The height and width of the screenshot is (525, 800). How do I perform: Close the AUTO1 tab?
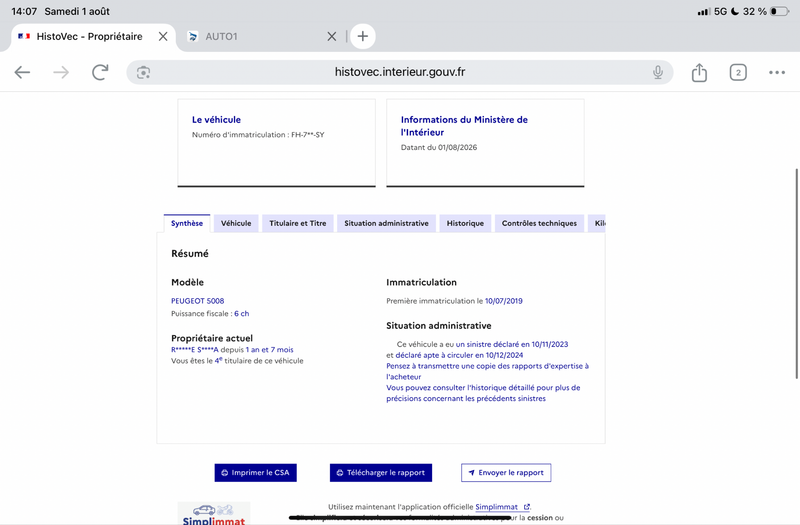coord(332,36)
